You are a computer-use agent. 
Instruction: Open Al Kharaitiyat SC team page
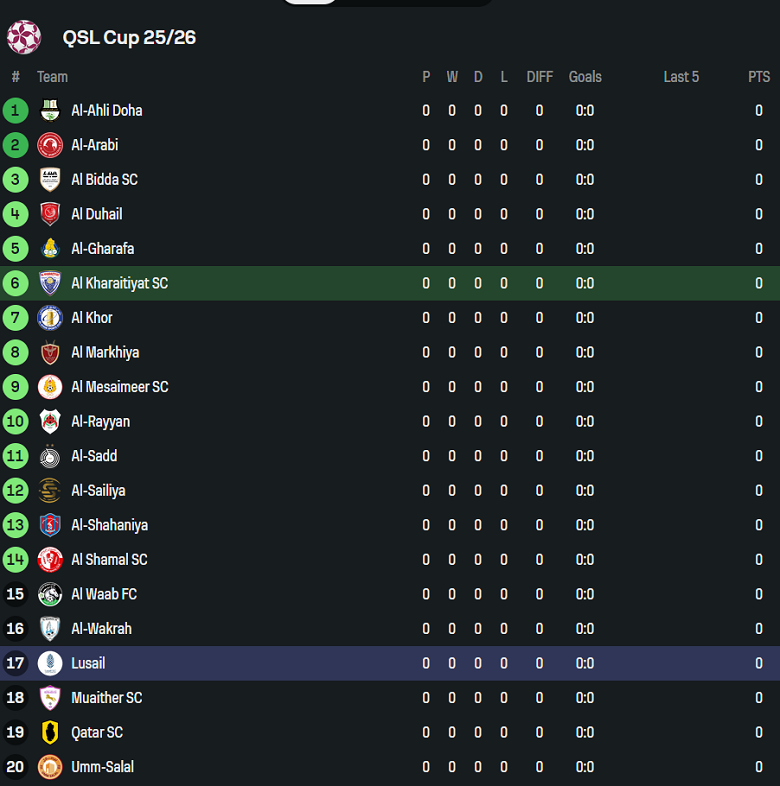coord(119,283)
